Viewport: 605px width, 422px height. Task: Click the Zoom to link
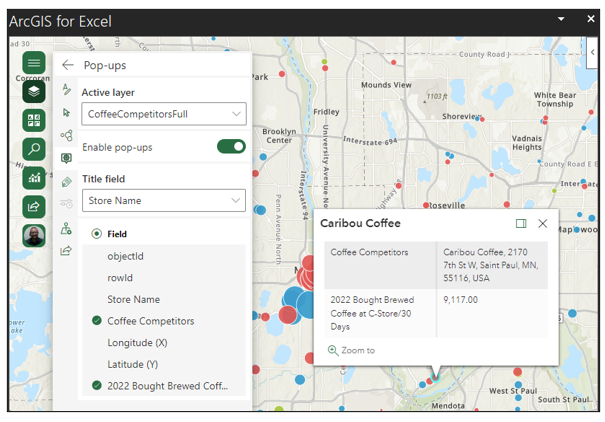pyautogui.click(x=358, y=350)
